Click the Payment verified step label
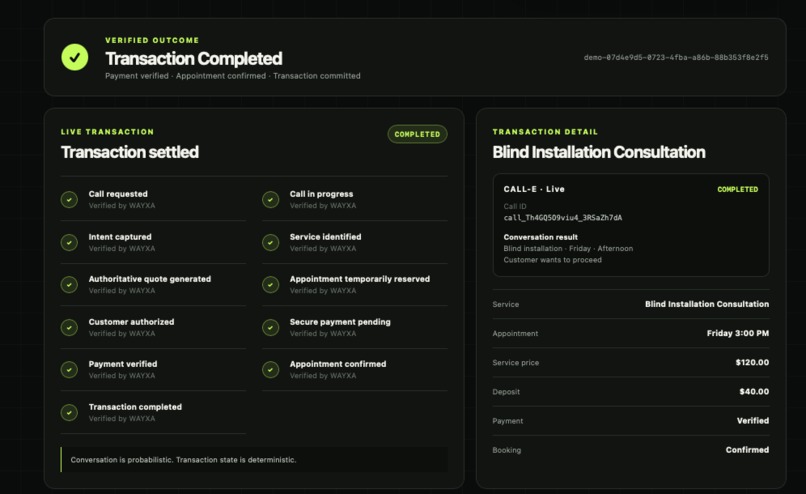Viewport: 806px width, 494px height. 123,364
